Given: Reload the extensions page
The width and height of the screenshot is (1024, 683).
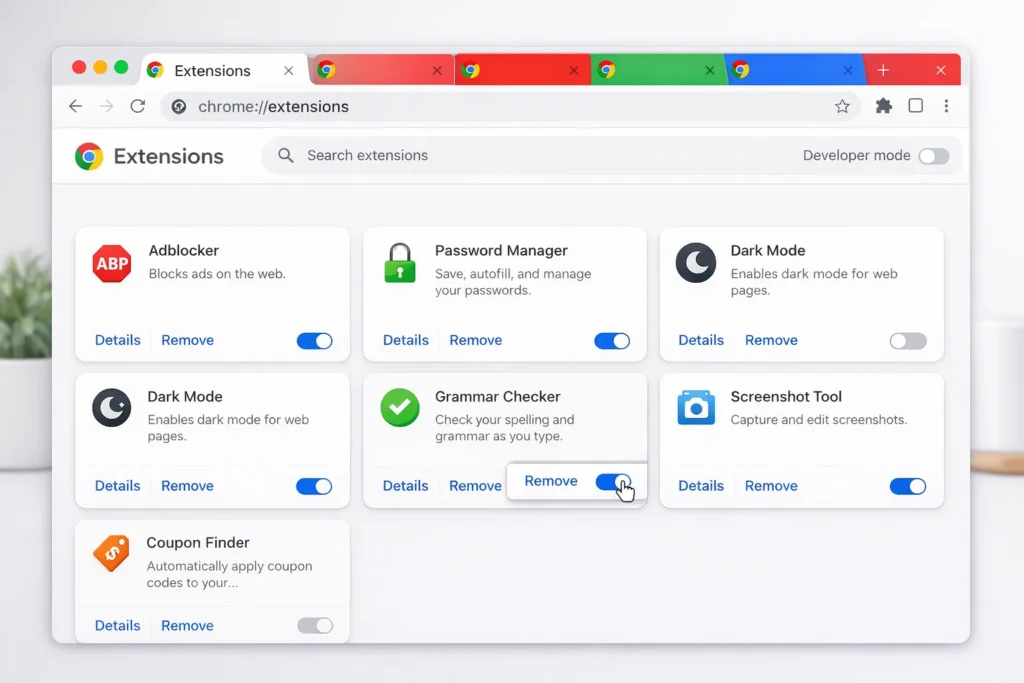Looking at the screenshot, I should [138, 106].
